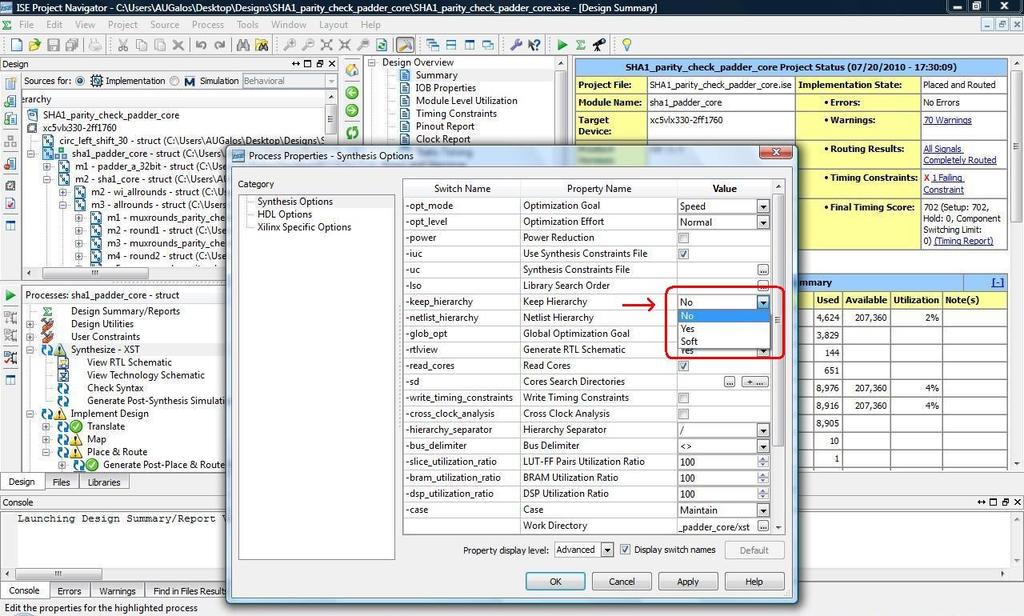Click the Cancel button
This screenshot has height=616, width=1024.
(622, 581)
